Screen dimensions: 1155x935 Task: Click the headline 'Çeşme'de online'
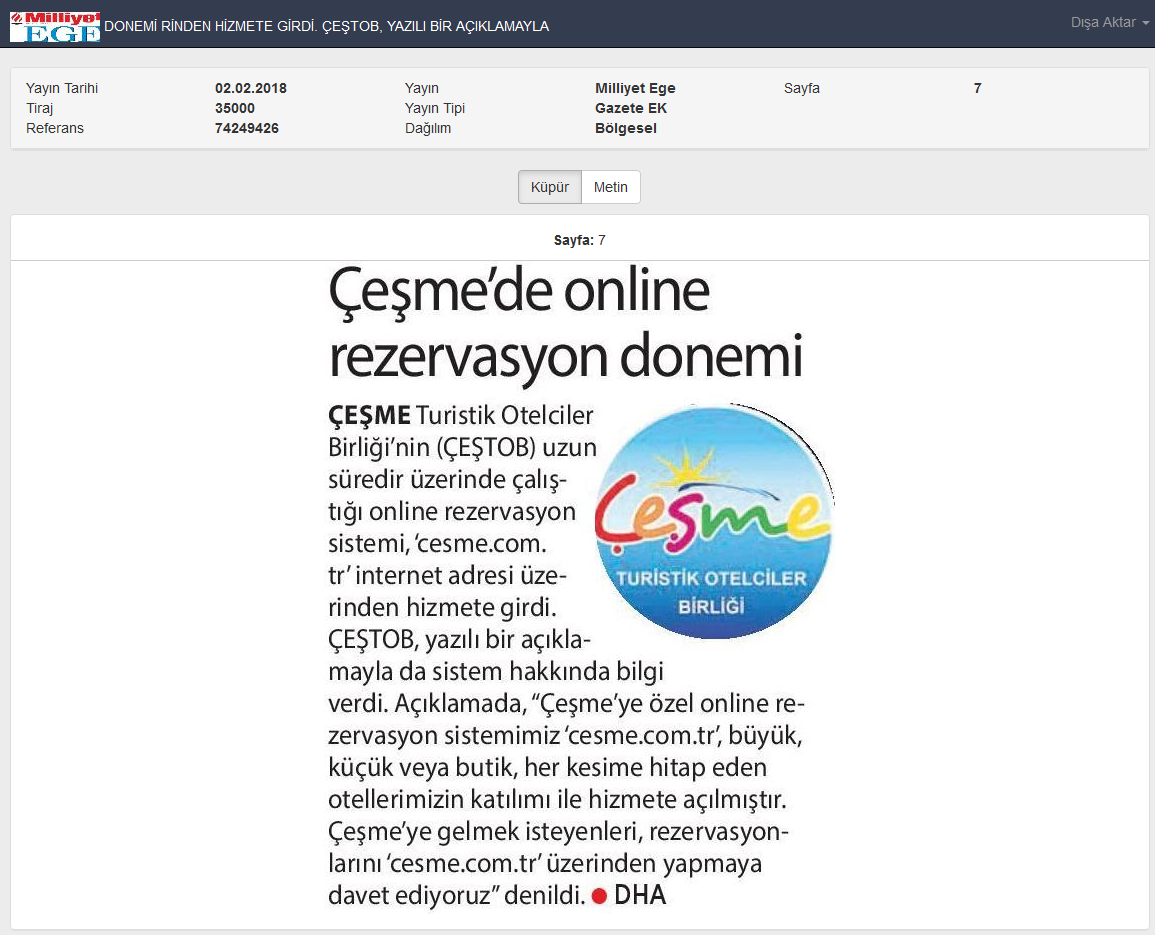519,291
